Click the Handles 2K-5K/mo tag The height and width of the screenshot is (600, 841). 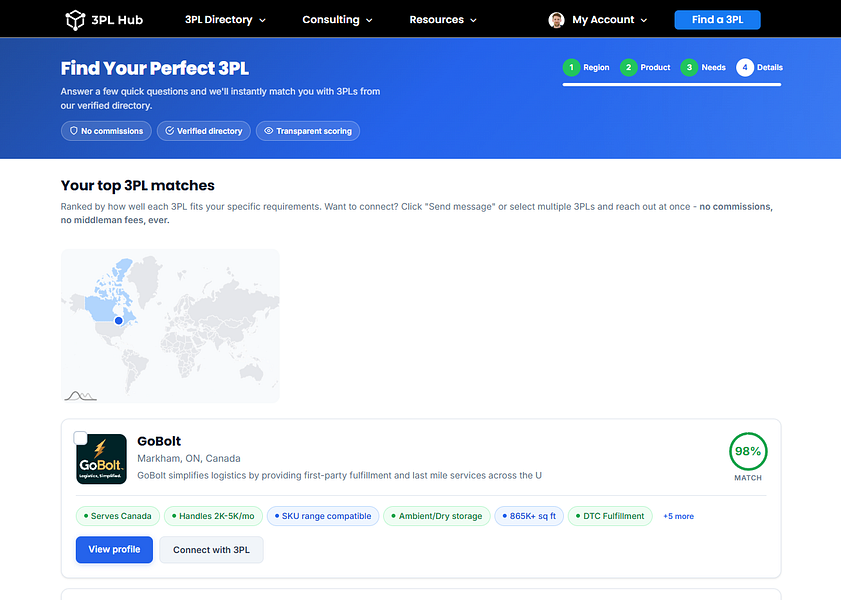[213, 516]
